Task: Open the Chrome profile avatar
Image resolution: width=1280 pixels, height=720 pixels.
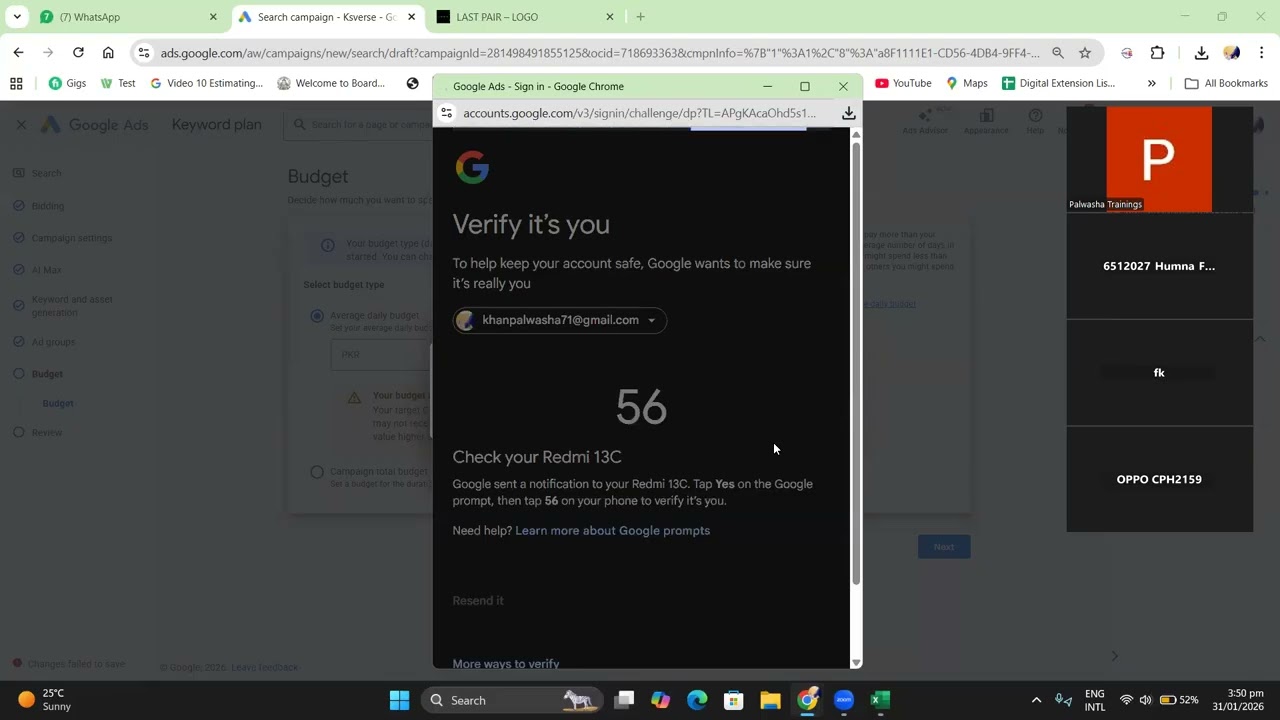Action: click(1232, 53)
